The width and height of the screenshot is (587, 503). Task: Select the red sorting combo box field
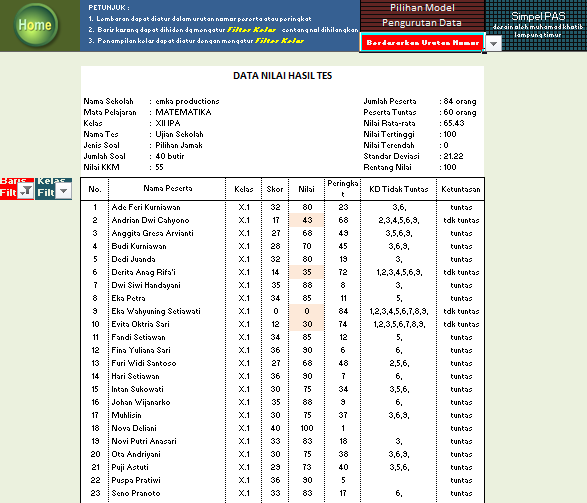(423, 43)
